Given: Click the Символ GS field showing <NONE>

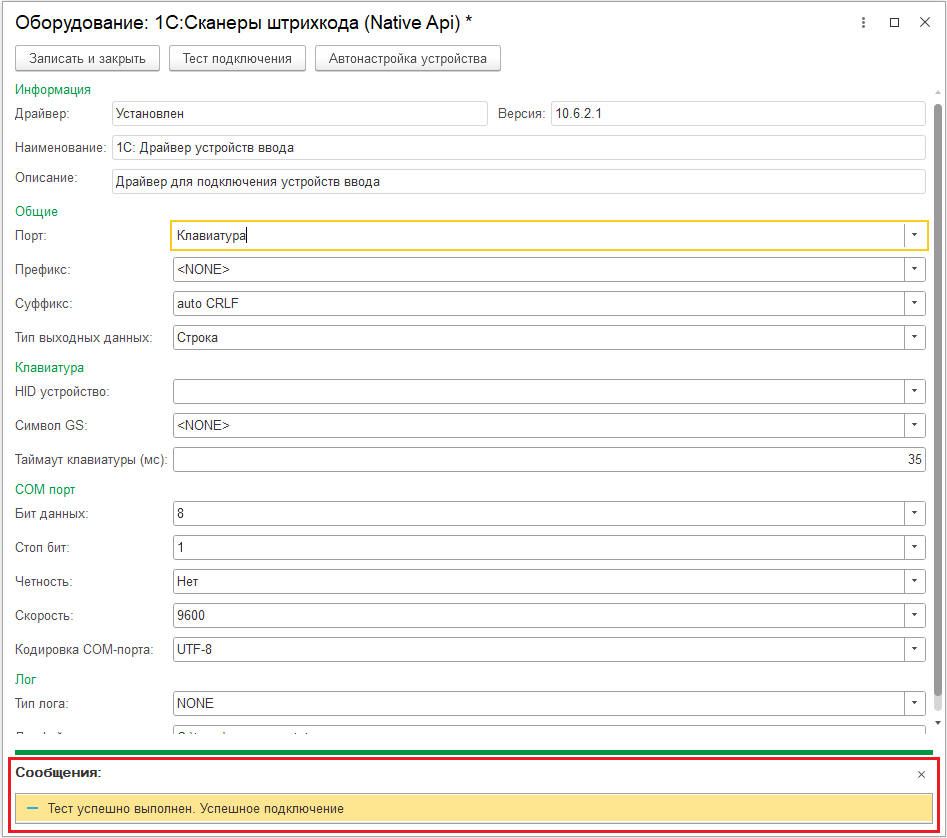Looking at the screenshot, I should [x=539, y=425].
